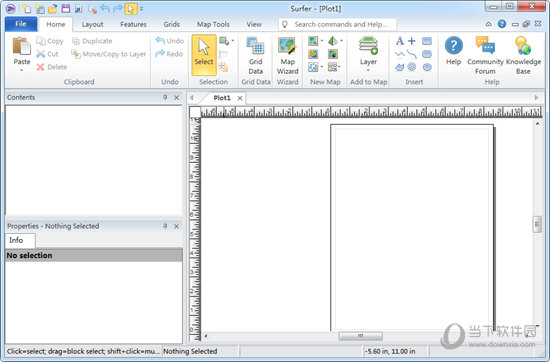550x362 pixels.
Task: Select the Plot1 document tab
Action: (222, 98)
